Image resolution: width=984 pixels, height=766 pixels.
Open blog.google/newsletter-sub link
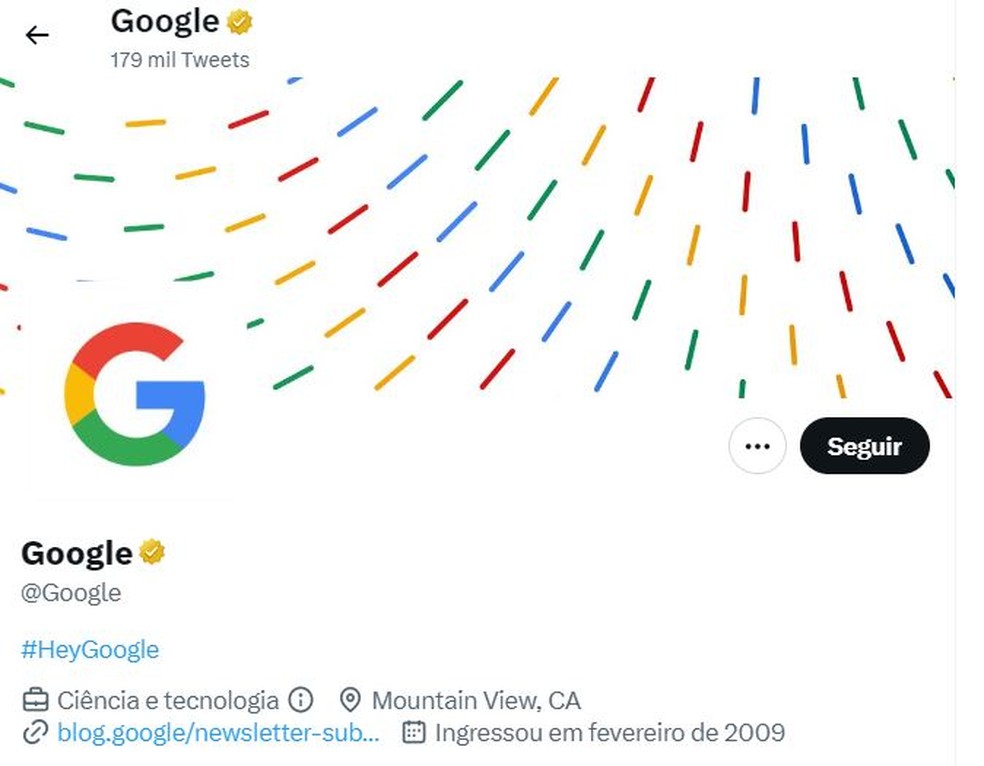(x=219, y=733)
